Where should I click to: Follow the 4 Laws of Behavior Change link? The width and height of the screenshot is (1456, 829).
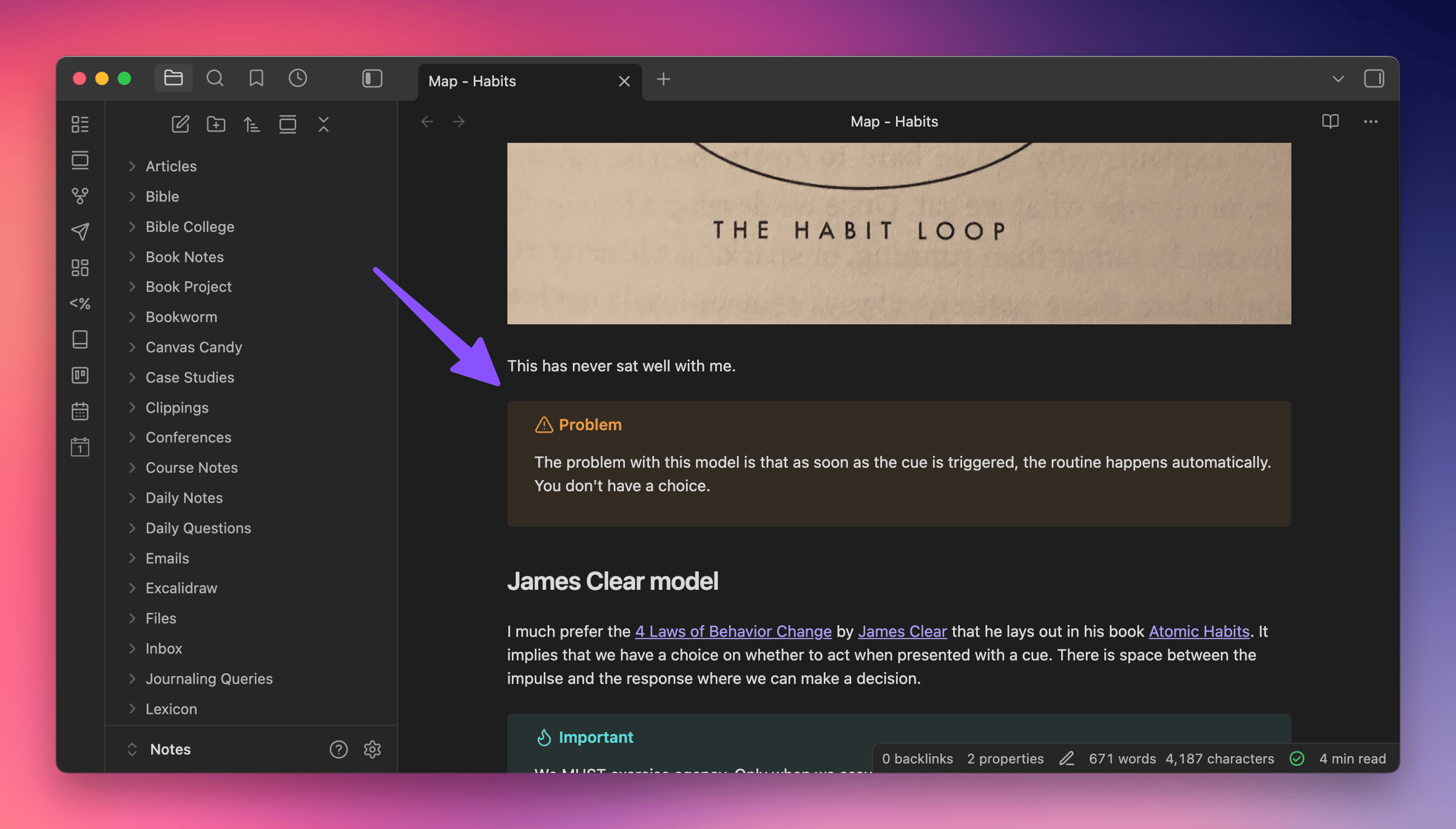coord(733,631)
